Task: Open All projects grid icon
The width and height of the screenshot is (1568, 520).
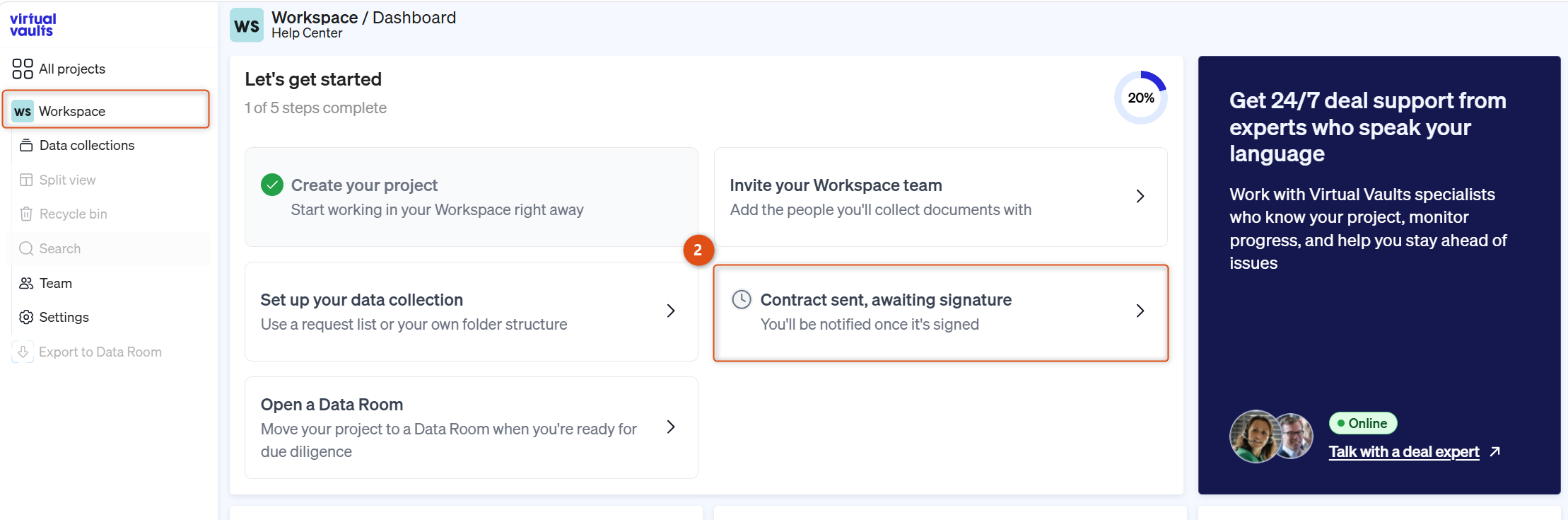Action: 23,69
